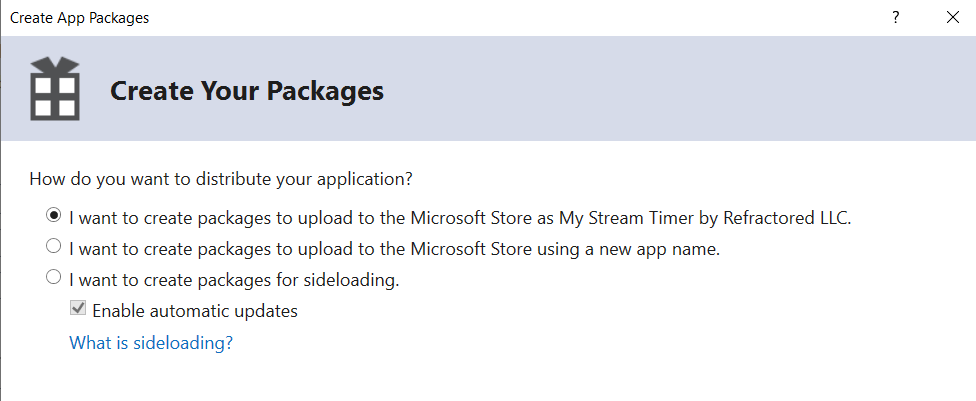Click the label text mentioning Refractored LLC
The image size is (976, 401).
pyautogui.click(x=460, y=218)
